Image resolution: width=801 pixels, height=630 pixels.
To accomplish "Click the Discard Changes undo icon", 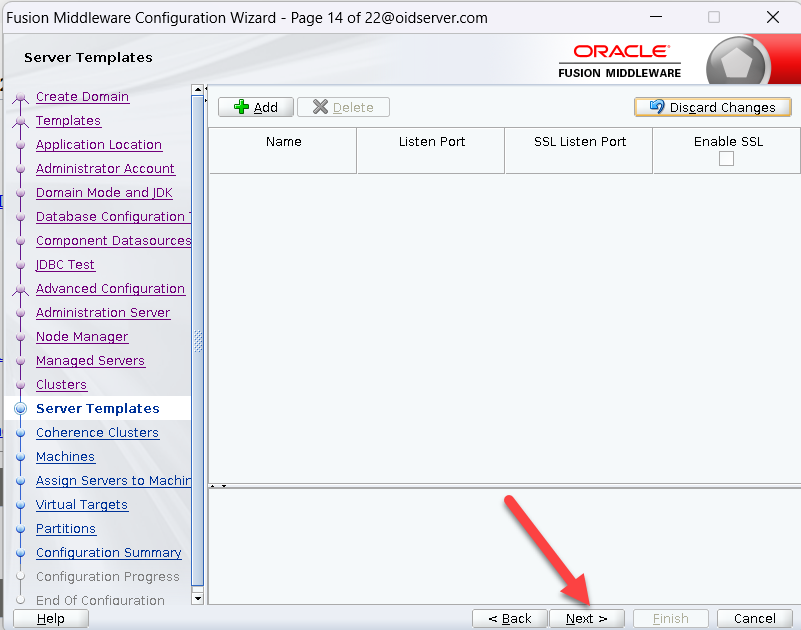I will click(x=657, y=107).
